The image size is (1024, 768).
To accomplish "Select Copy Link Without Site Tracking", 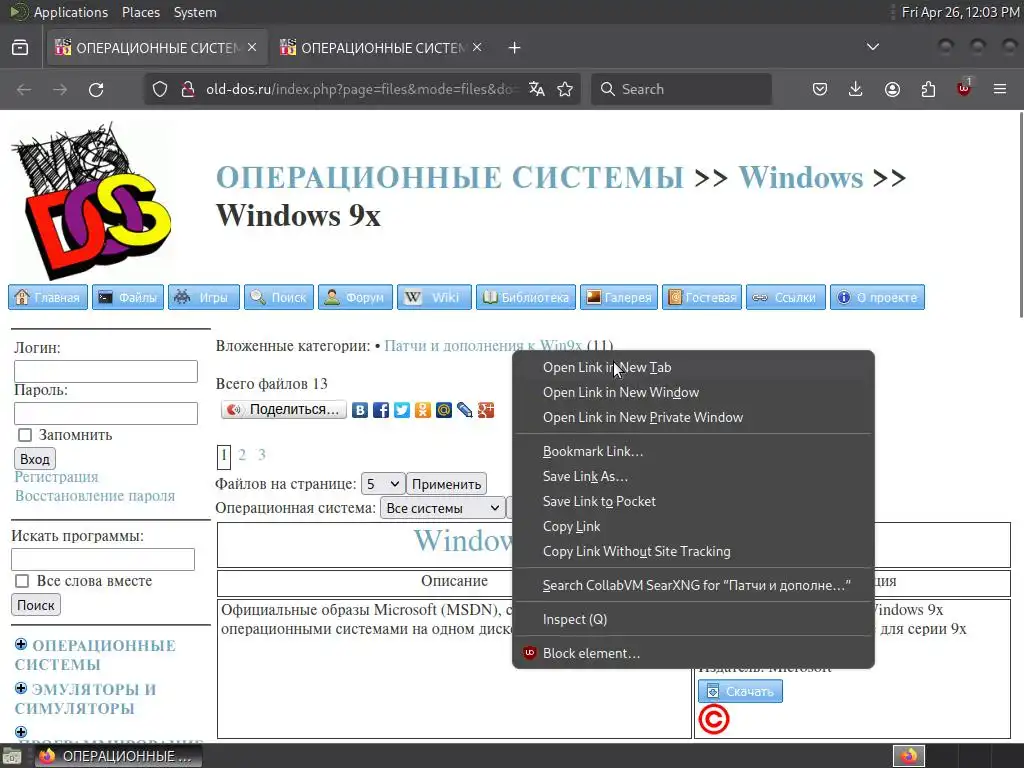I will 694,551.
